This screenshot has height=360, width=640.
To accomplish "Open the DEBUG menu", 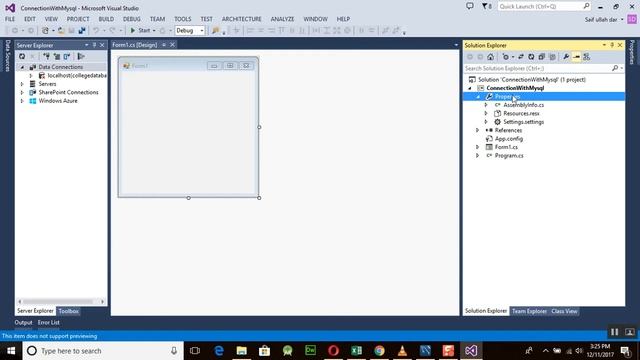I will pos(131,19).
